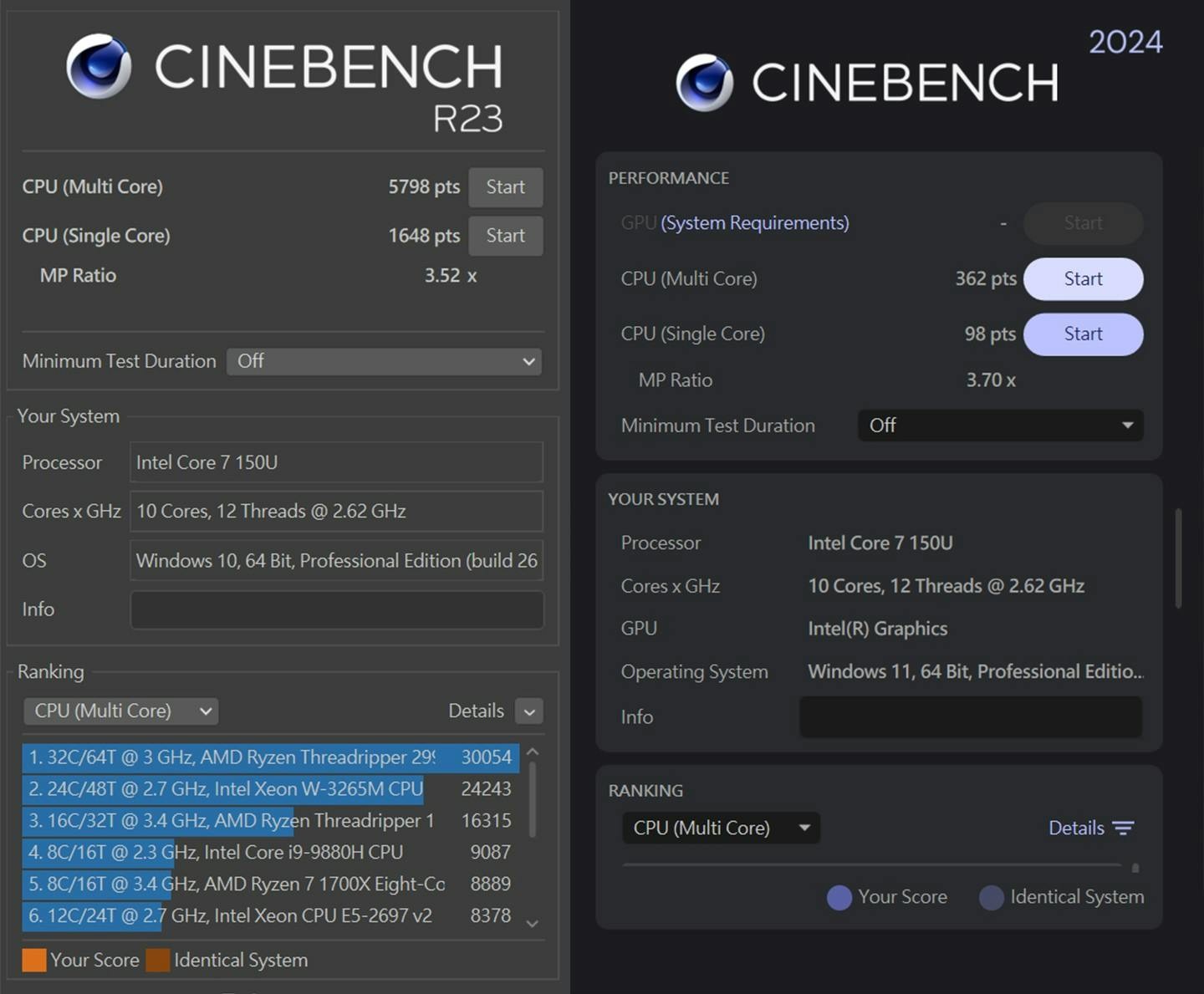Viewport: 1204px width, 994px height.
Task: Click the Identical System circle in Cinebench 2024
Action: 992,897
